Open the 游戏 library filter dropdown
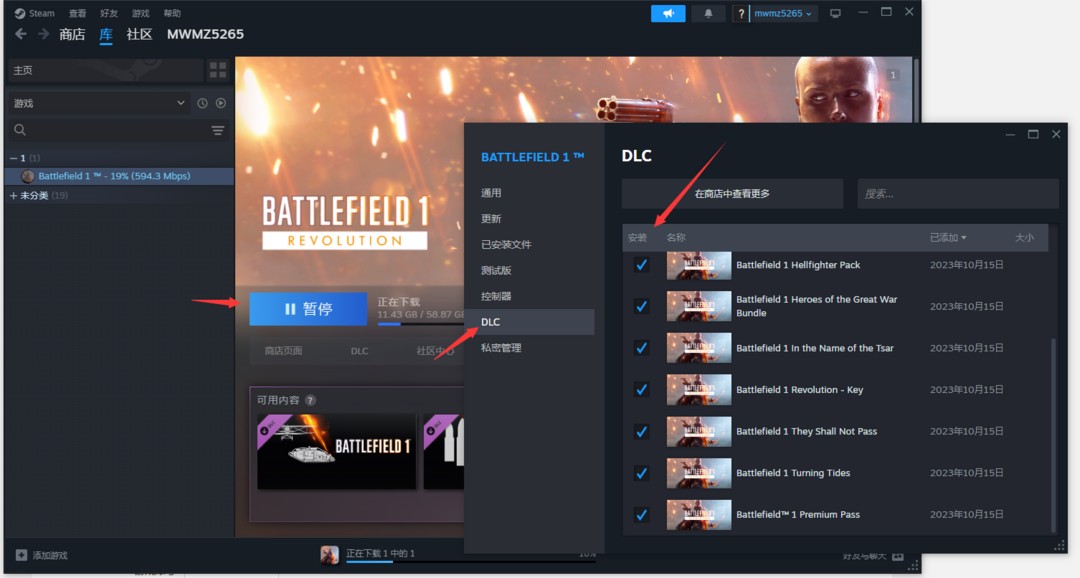1080x578 pixels. (99, 103)
